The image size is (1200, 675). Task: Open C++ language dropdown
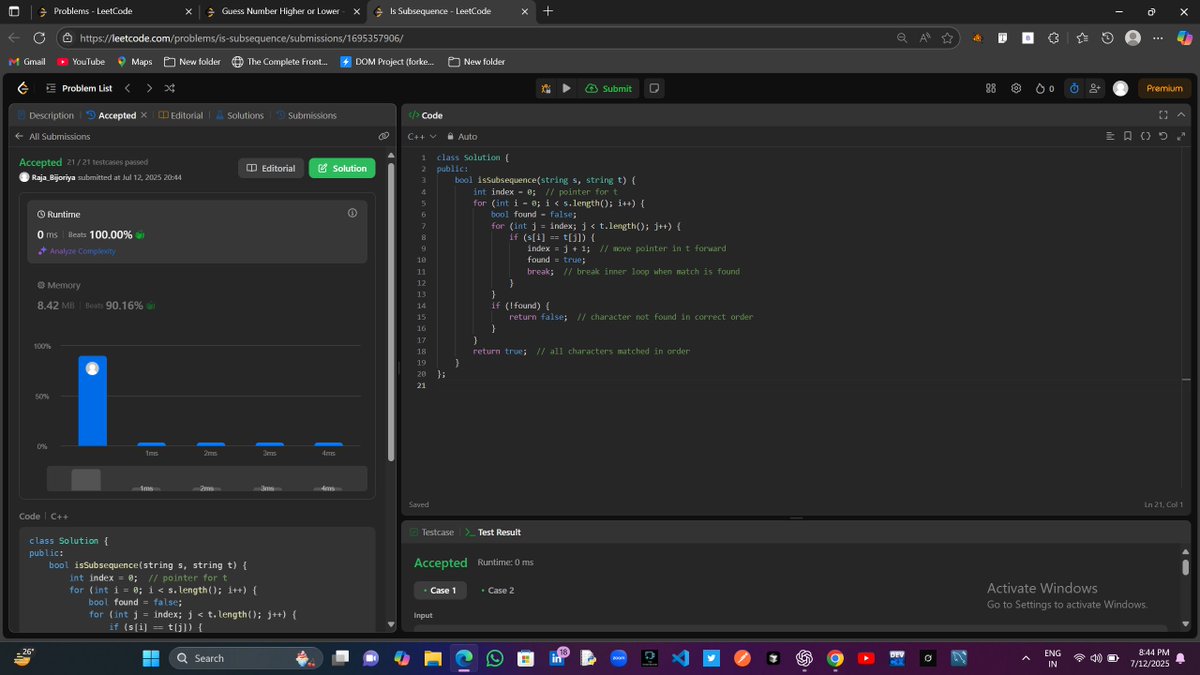pyautogui.click(x=421, y=136)
